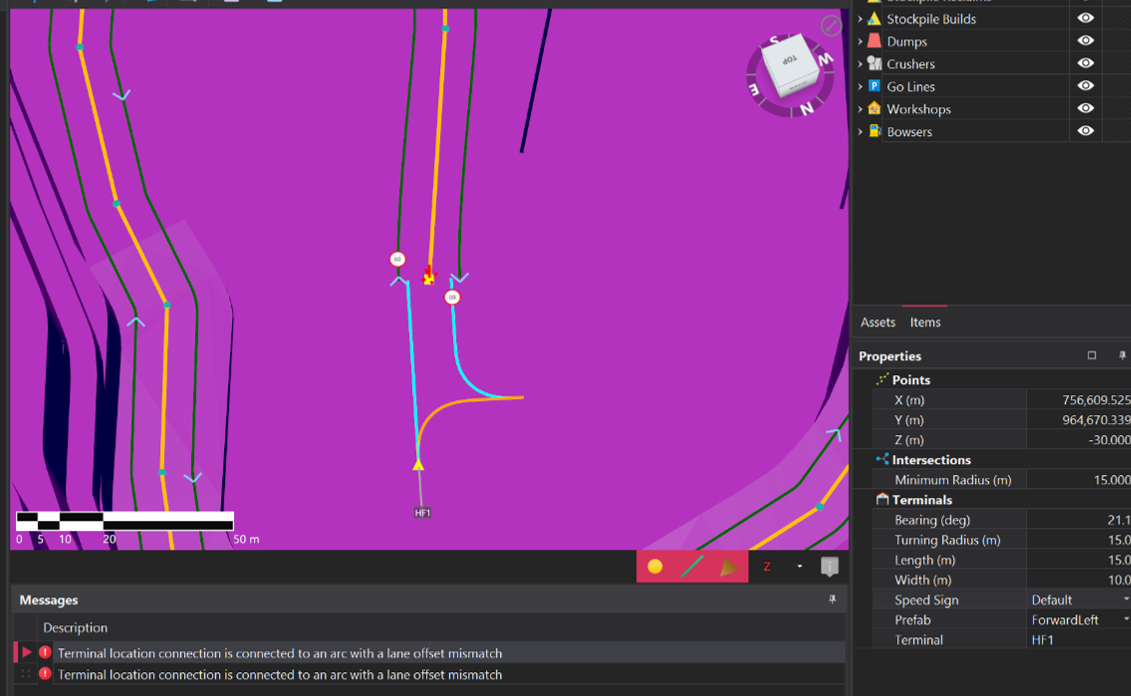Click the Workshops house icon
The height and width of the screenshot is (696, 1131).
874,109
